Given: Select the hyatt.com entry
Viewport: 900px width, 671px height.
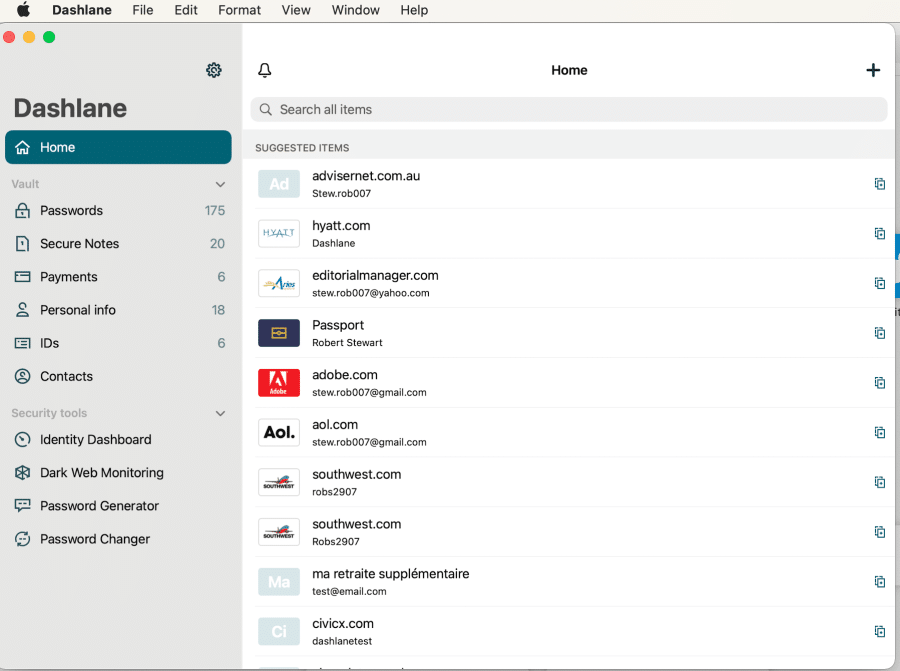Looking at the screenshot, I should coord(568,234).
